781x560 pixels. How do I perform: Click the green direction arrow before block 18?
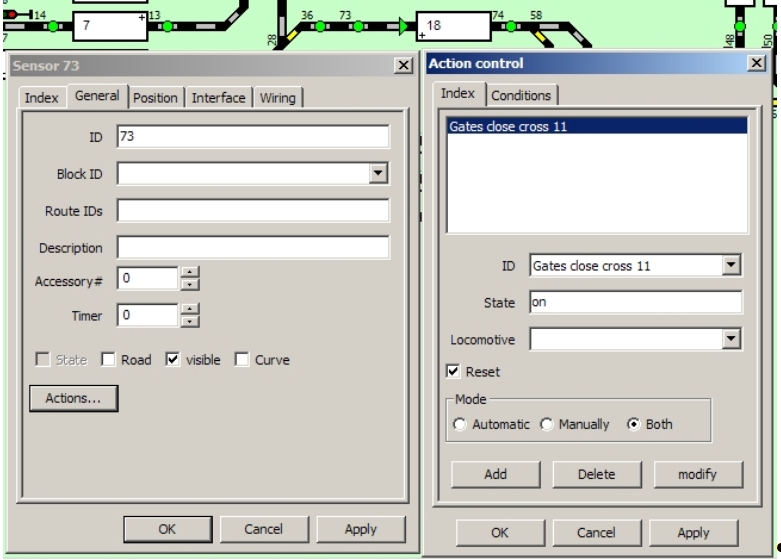click(403, 27)
